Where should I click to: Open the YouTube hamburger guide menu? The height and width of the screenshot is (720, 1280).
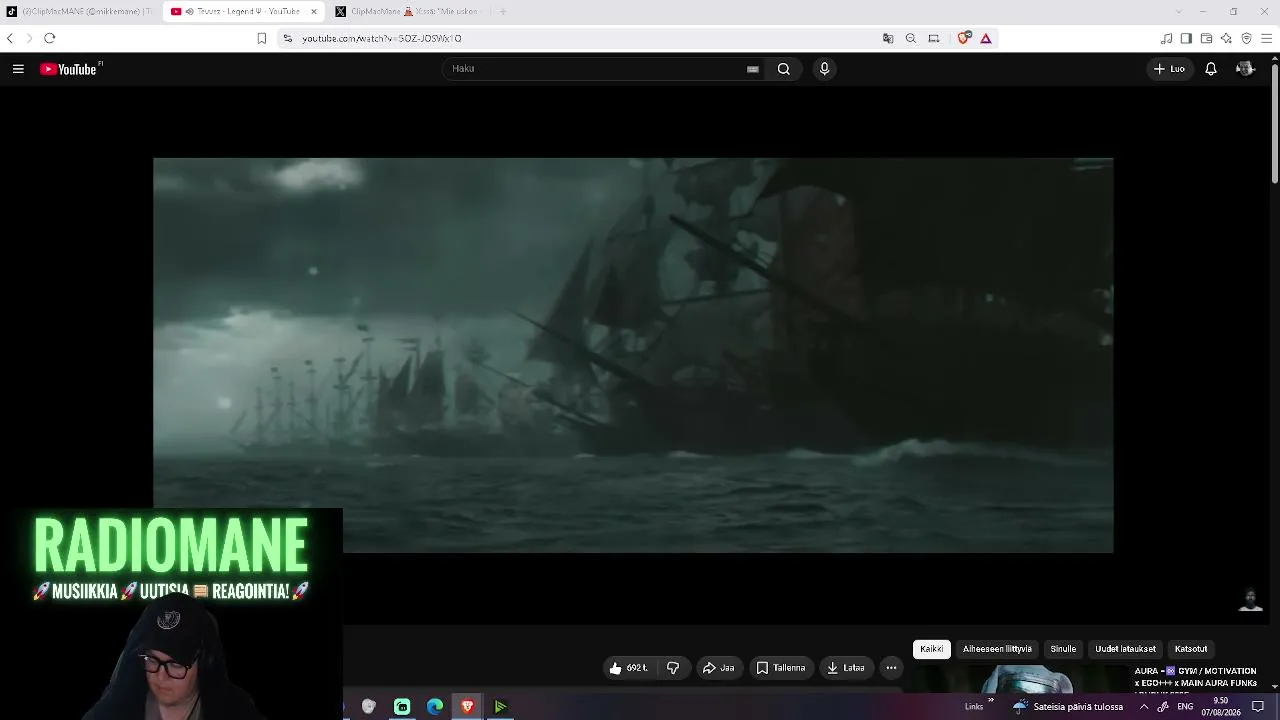18,69
